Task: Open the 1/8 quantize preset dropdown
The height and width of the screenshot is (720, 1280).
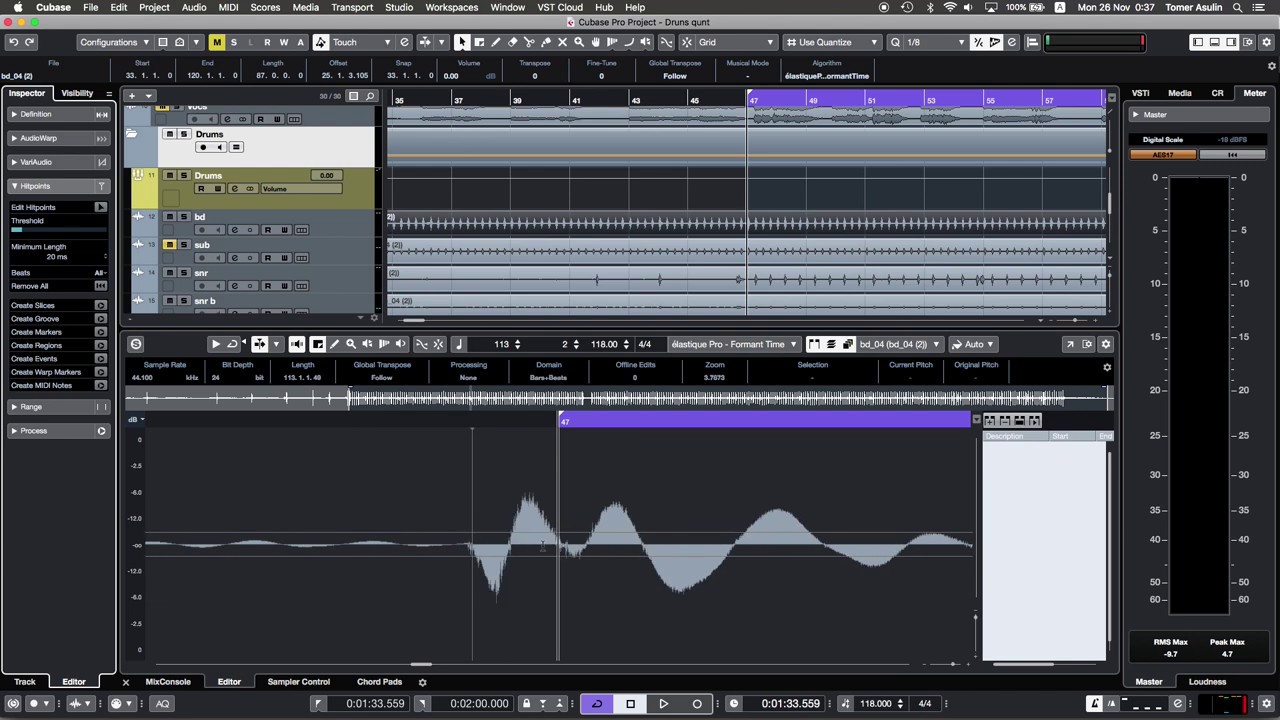Action: pos(937,42)
